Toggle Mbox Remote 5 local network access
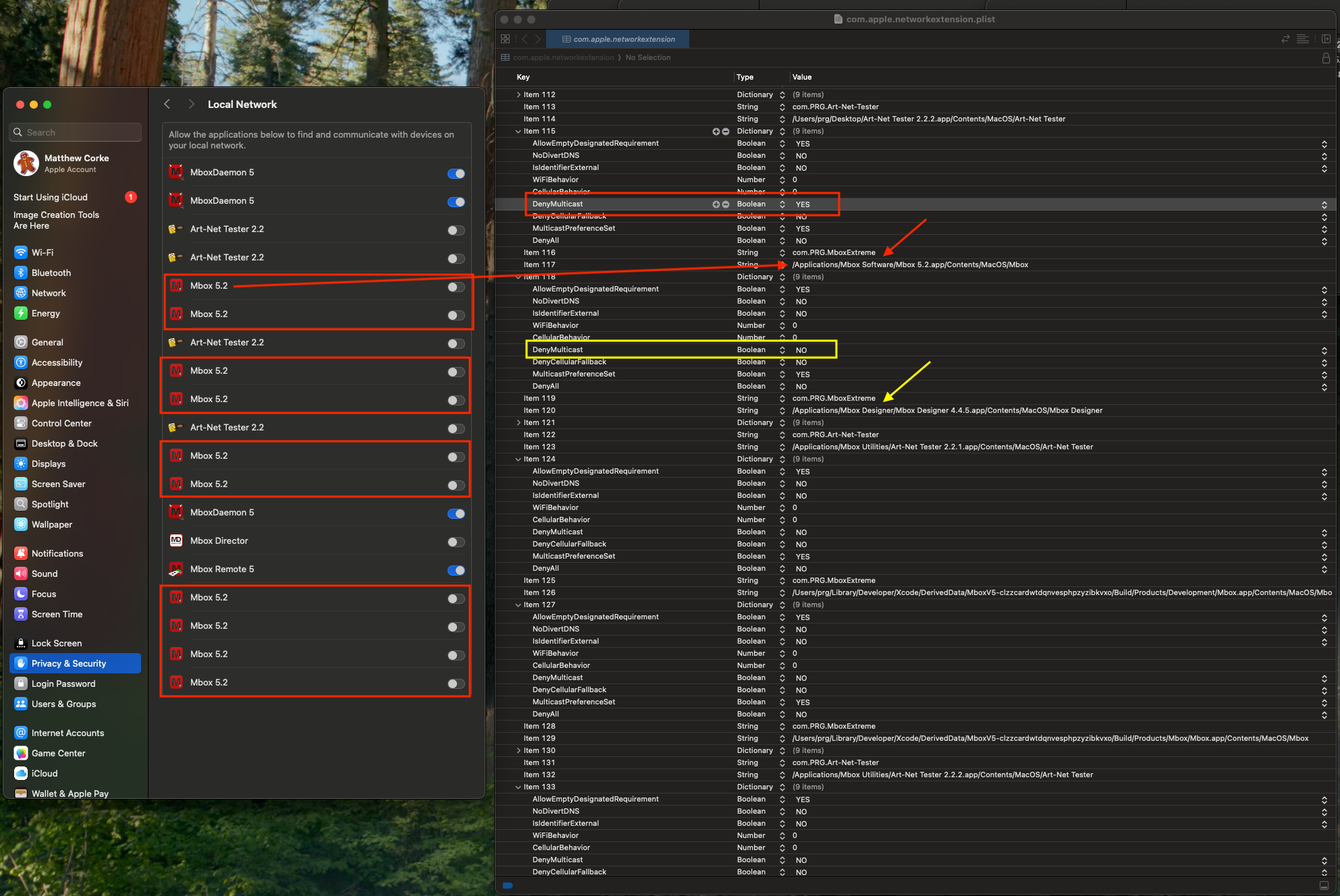 [456, 570]
